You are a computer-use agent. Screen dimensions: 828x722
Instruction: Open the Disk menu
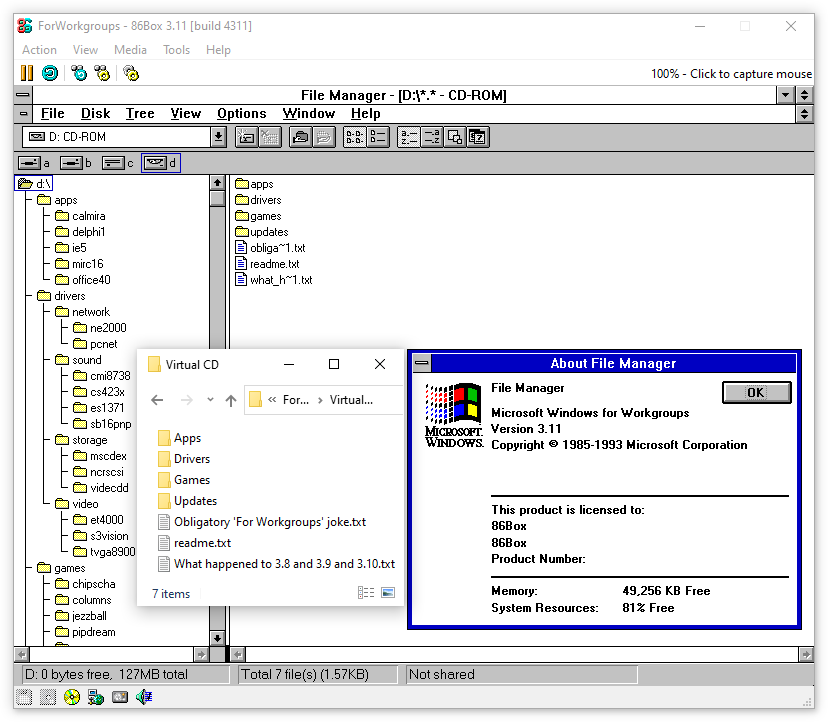(x=95, y=114)
